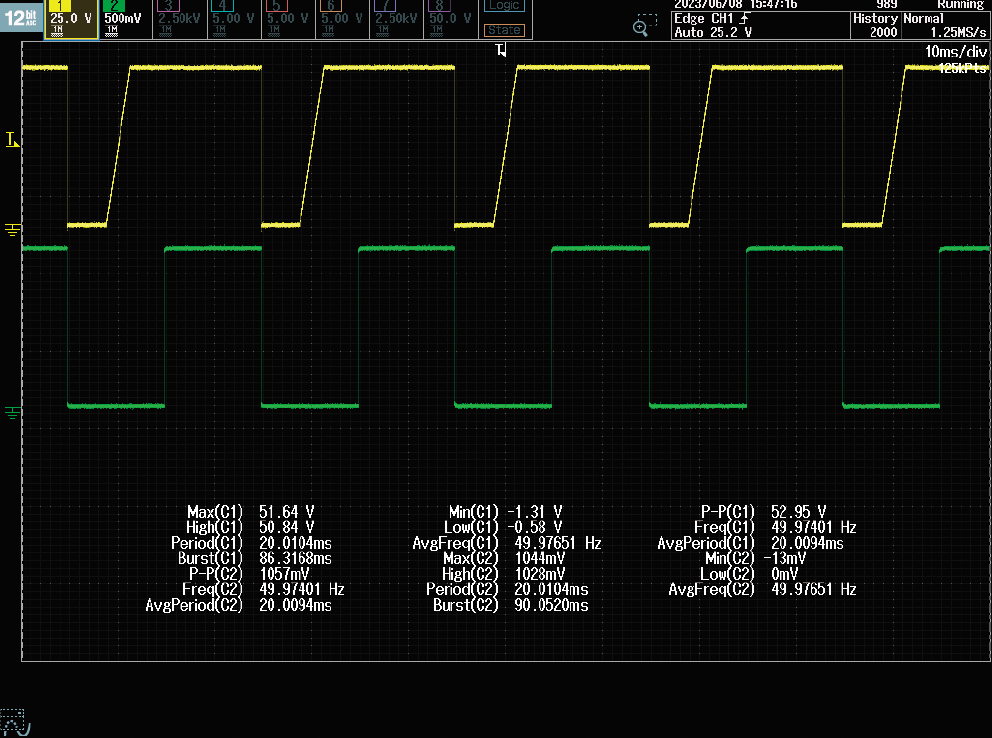Image resolution: width=992 pixels, height=738 pixels.
Task: Enable channel 3 at 2.50kV
Action: (180, 19)
